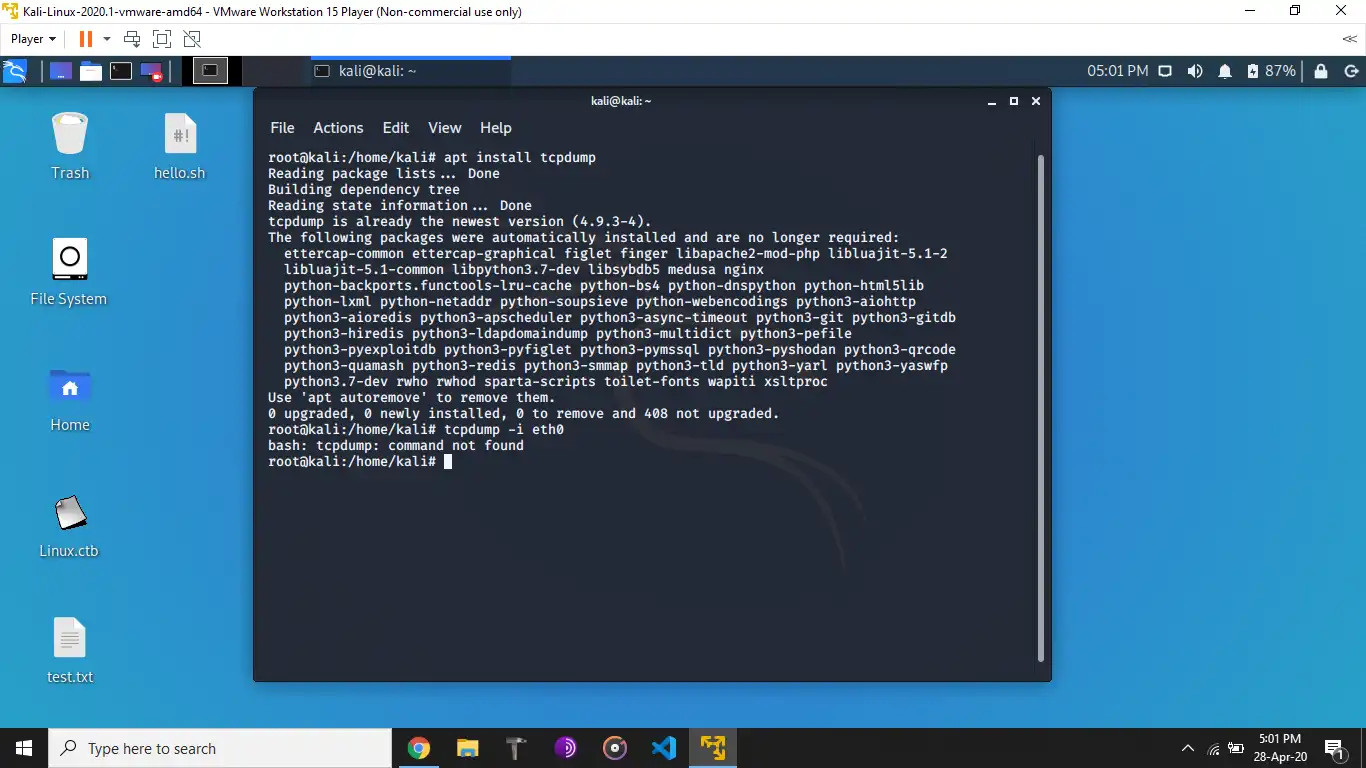The width and height of the screenshot is (1366, 768).
Task: Click the Kali panel clock 05:01 PM
Action: coord(1118,71)
